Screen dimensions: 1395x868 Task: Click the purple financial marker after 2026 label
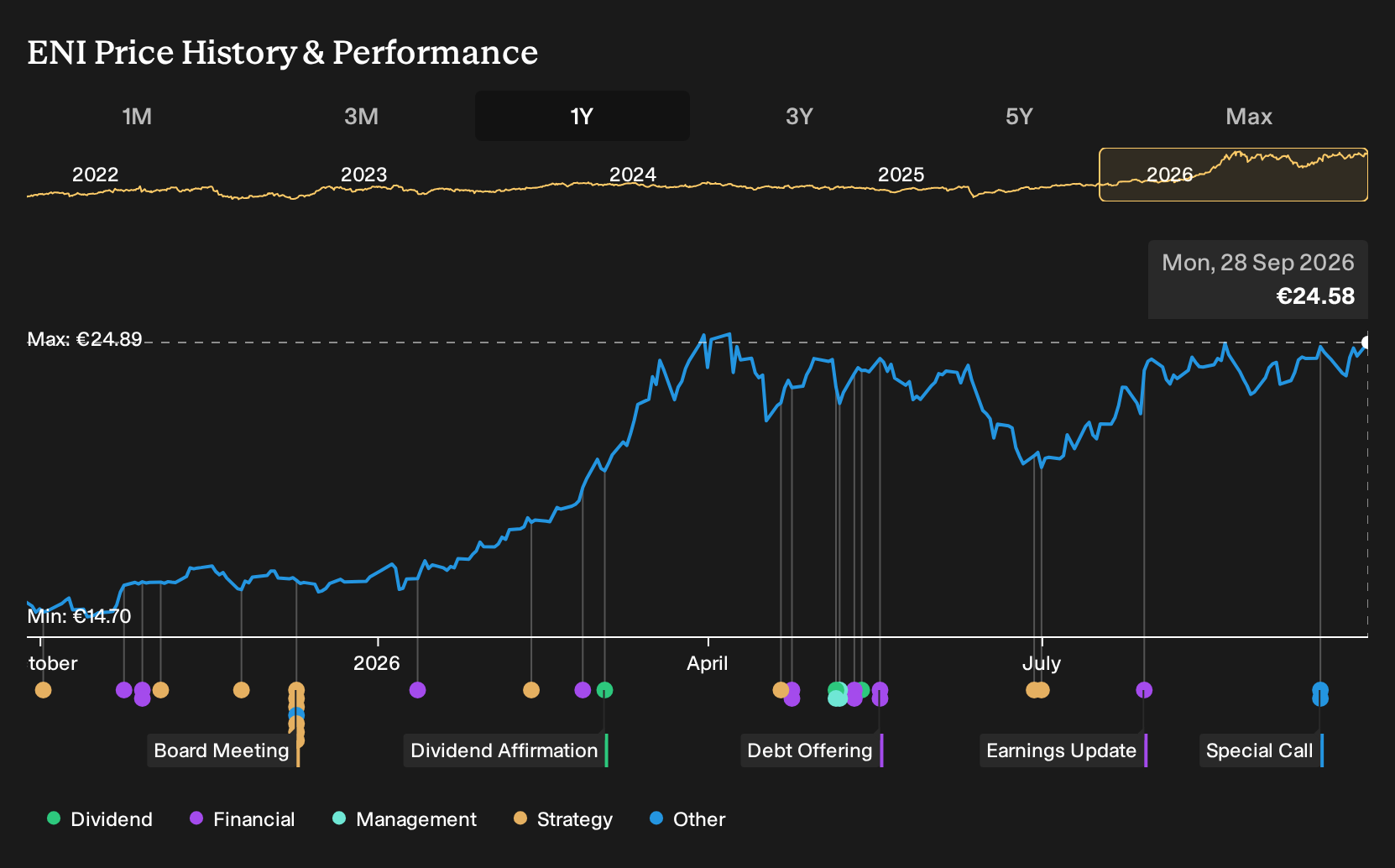tap(417, 690)
